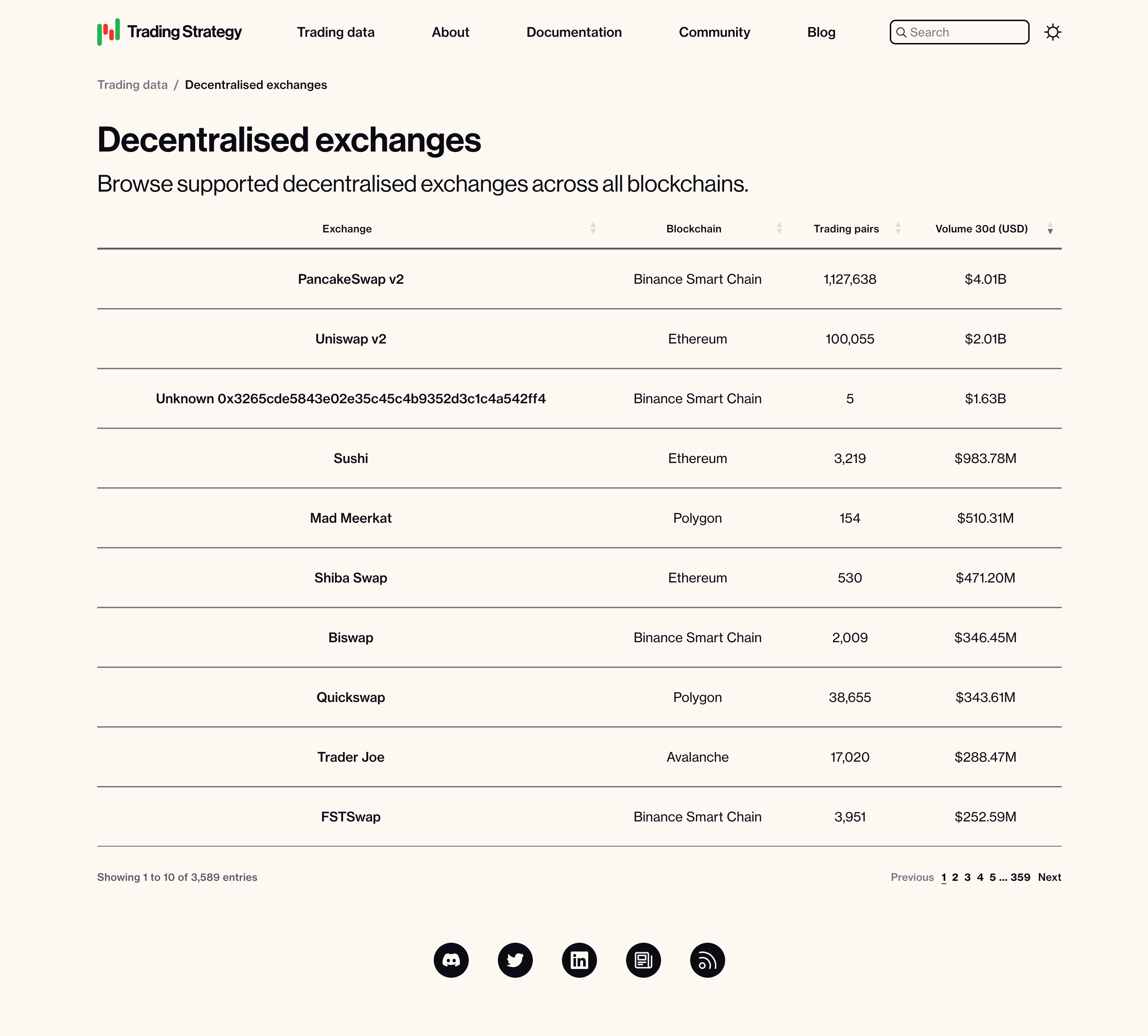The width and height of the screenshot is (1148, 1036).
Task: Toggle sorting on the Blockchain column
Action: point(779,229)
